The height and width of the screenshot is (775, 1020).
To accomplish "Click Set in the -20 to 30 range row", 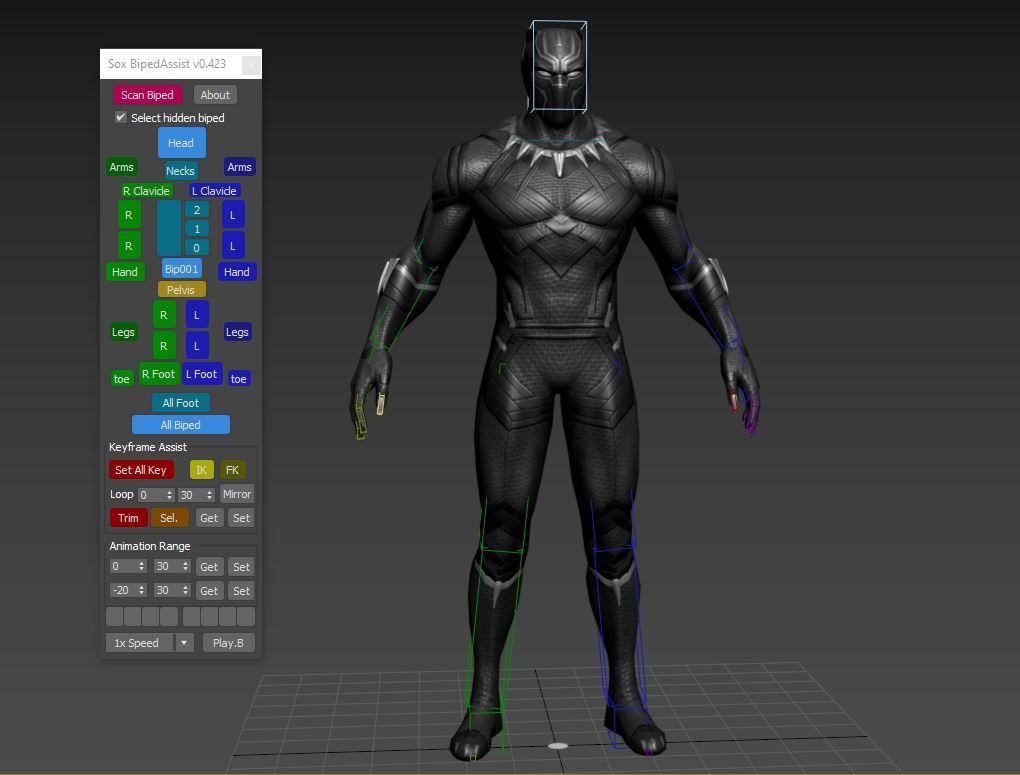I will click(241, 591).
